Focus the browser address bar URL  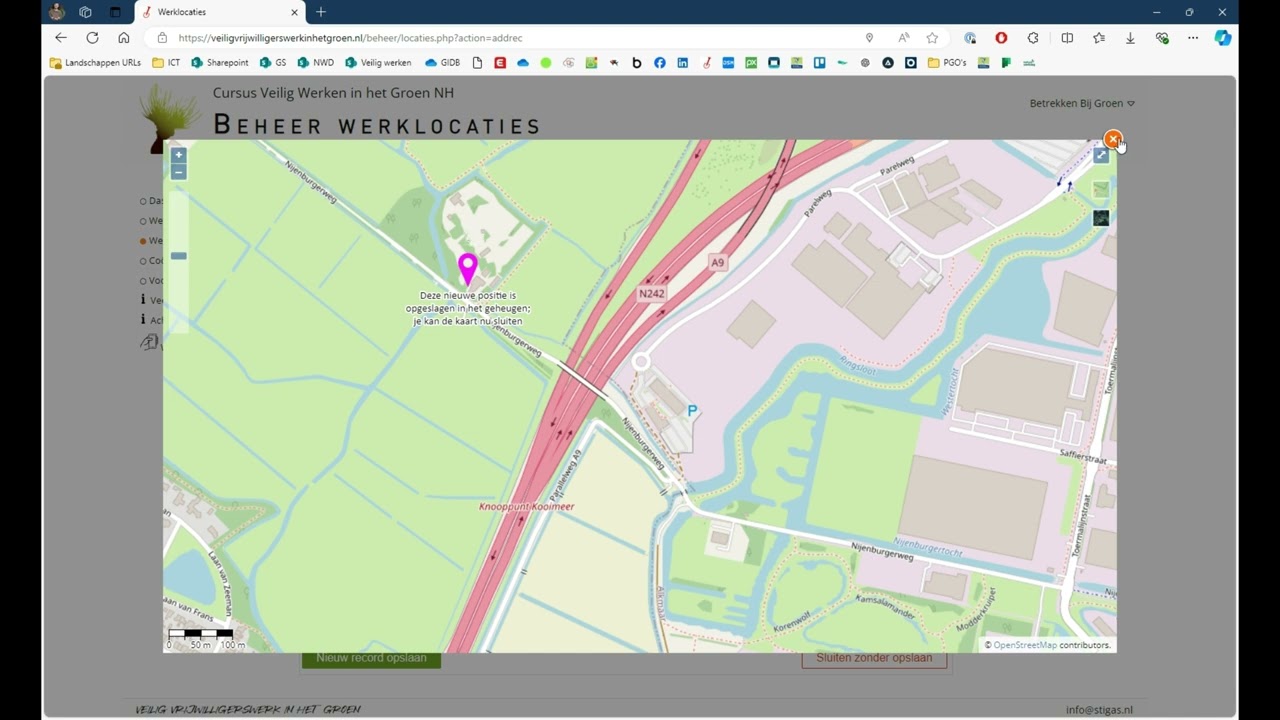coord(350,38)
